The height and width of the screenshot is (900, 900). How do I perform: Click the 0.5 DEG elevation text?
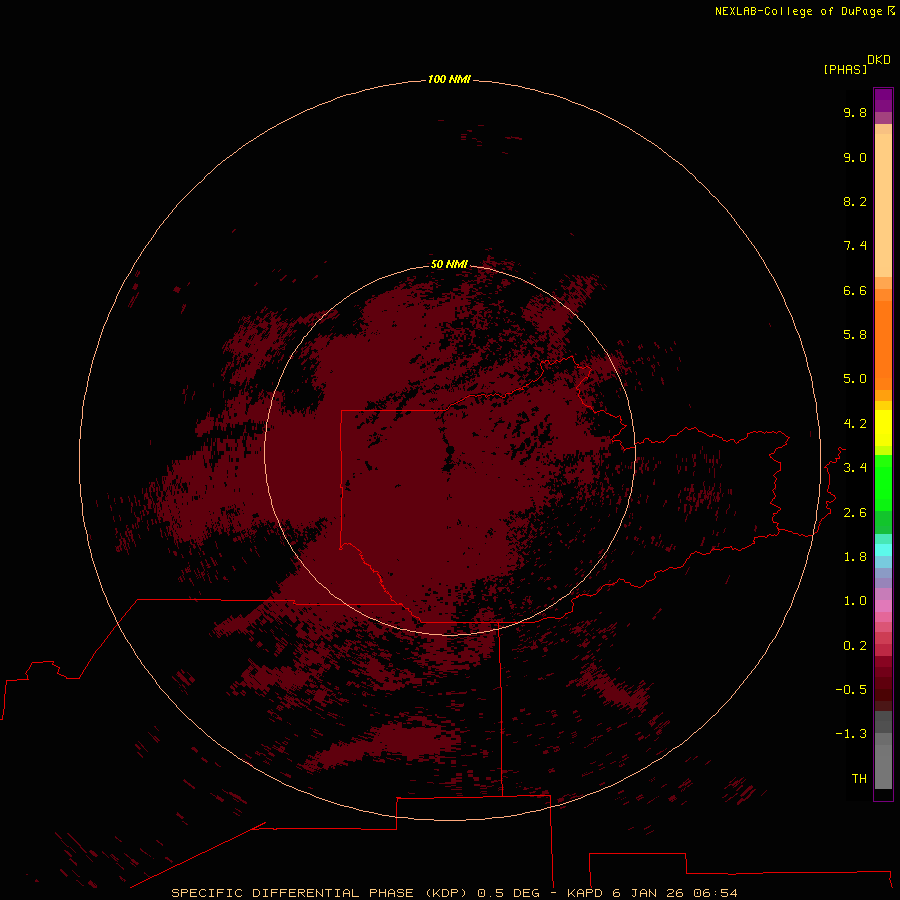[509, 893]
